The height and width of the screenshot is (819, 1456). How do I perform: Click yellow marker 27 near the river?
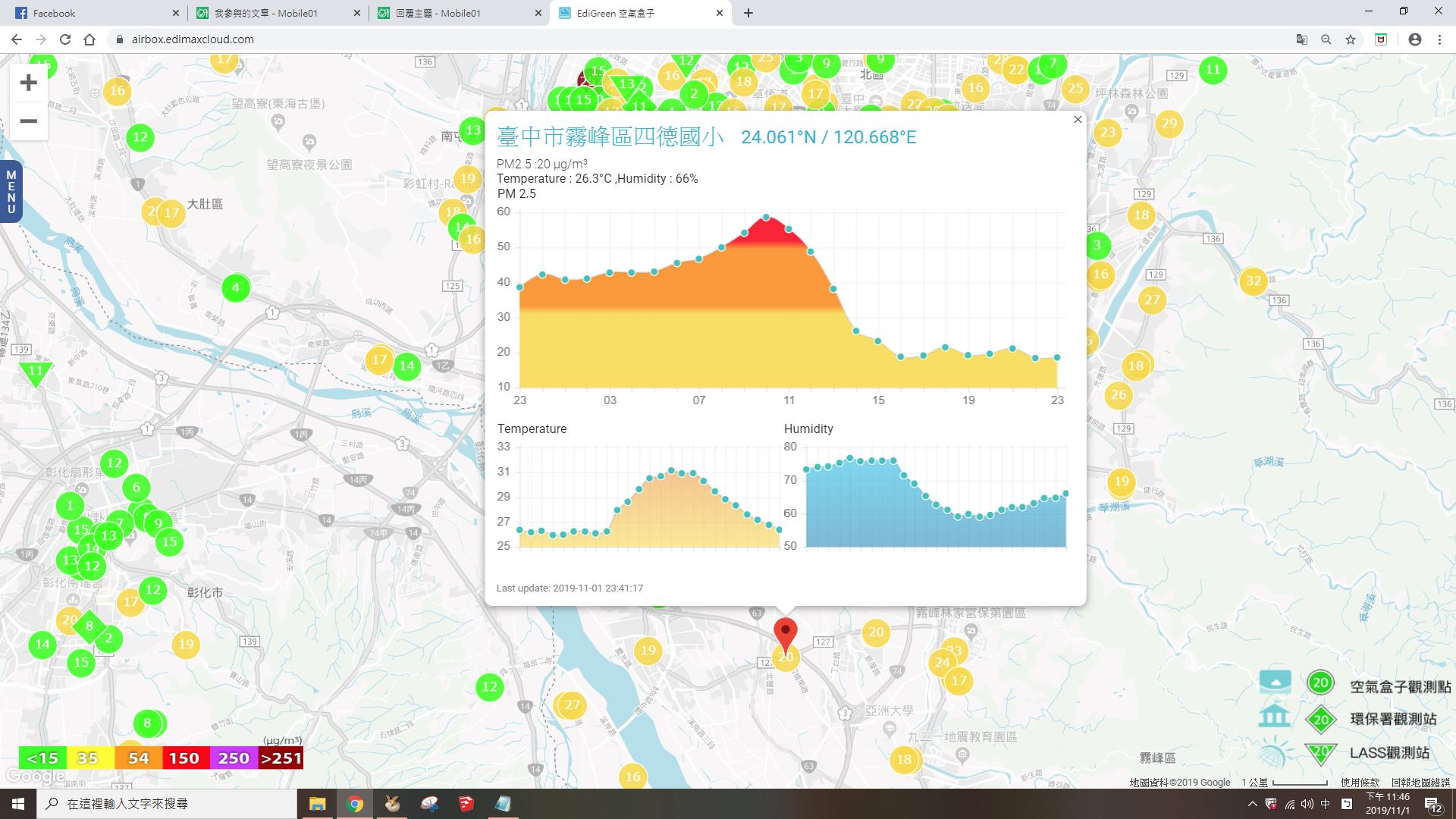click(x=572, y=704)
